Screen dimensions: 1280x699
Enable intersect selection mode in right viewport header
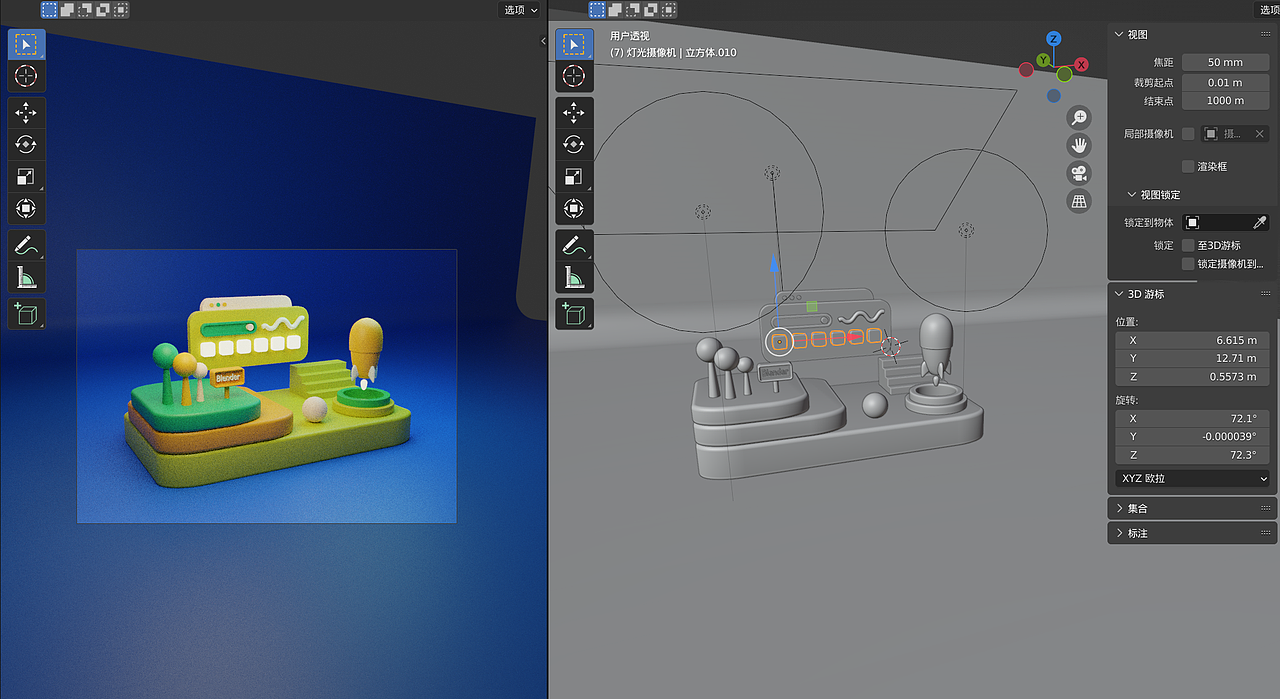click(668, 10)
